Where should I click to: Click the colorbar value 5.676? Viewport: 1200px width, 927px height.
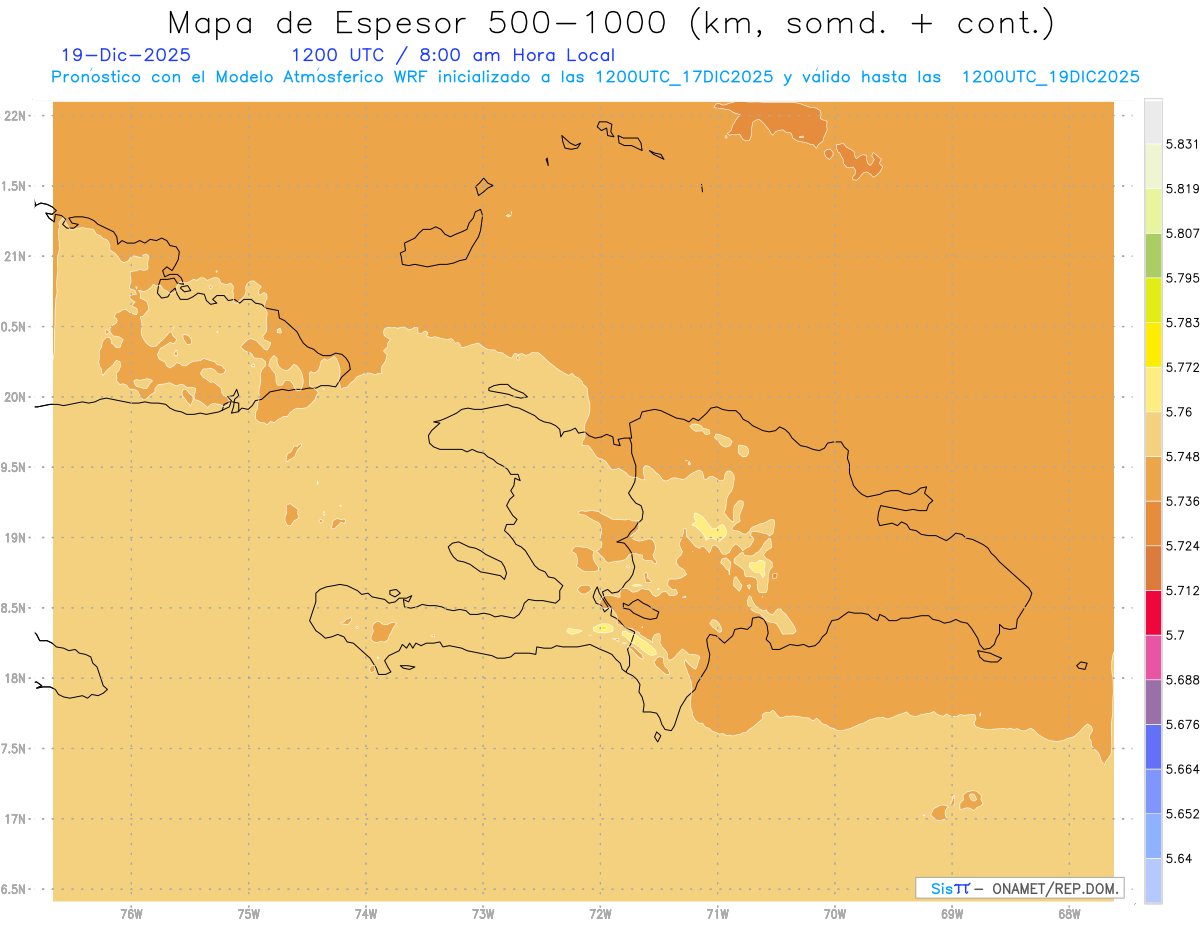(1182, 724)
